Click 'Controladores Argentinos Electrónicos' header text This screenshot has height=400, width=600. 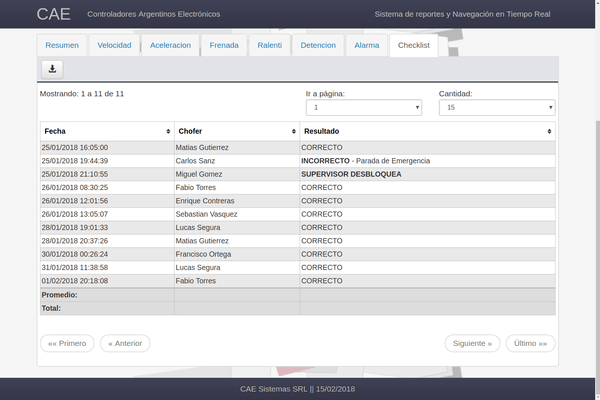pyautogui.click(x=153, y=14)
